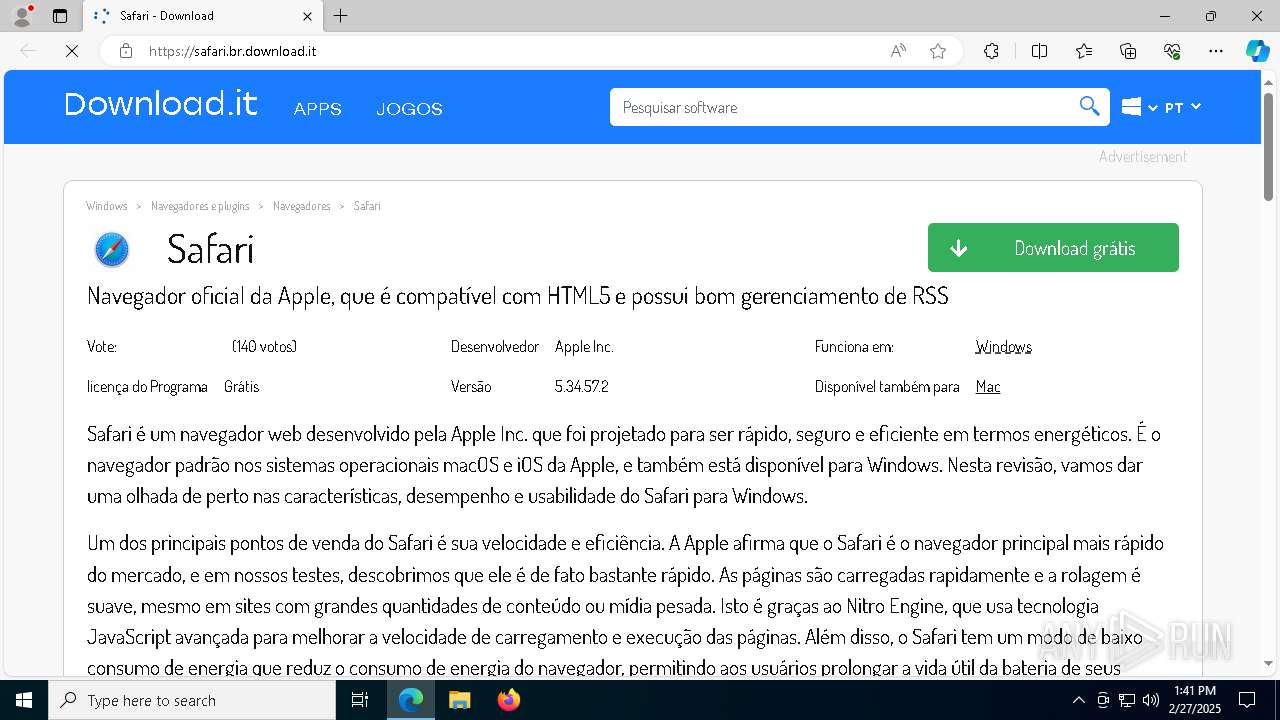Open Task View on the taskbar
Image resolution: width=1280 pixels, height=720 pixels.
[x=360, y=700]
